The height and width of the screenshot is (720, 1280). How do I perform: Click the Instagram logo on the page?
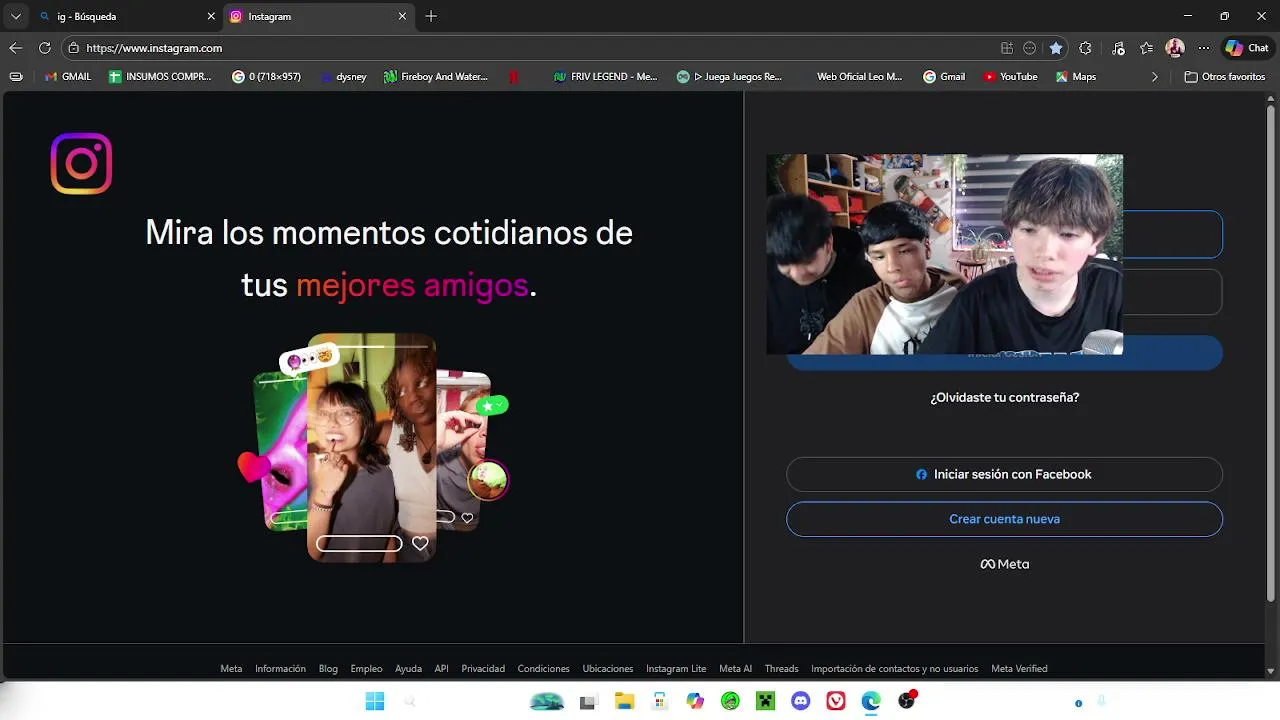[81, 163]
